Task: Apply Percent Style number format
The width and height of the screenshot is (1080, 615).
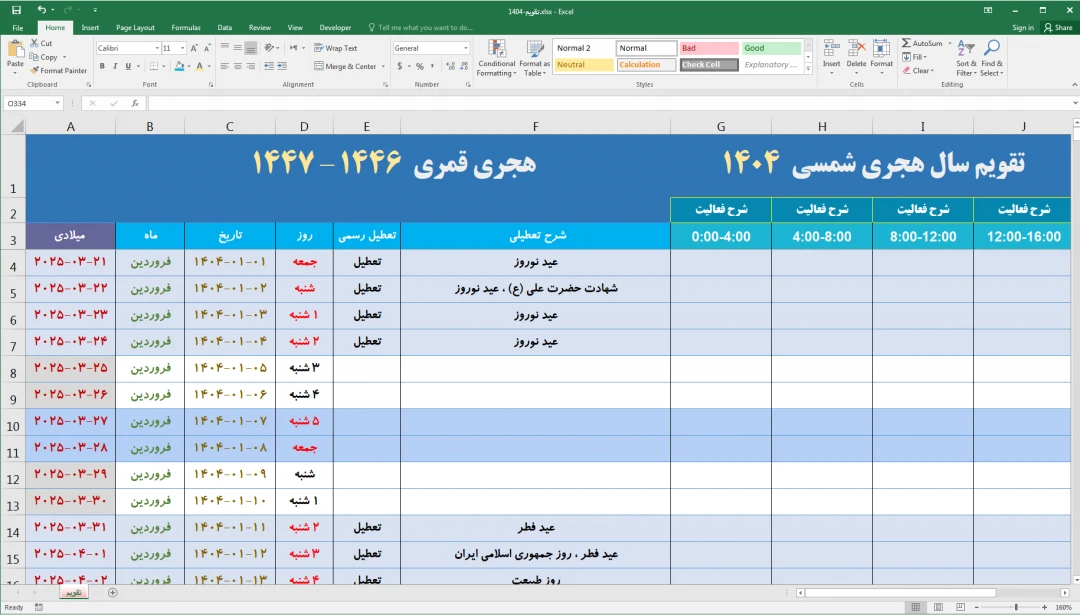Action: (419, 66)
